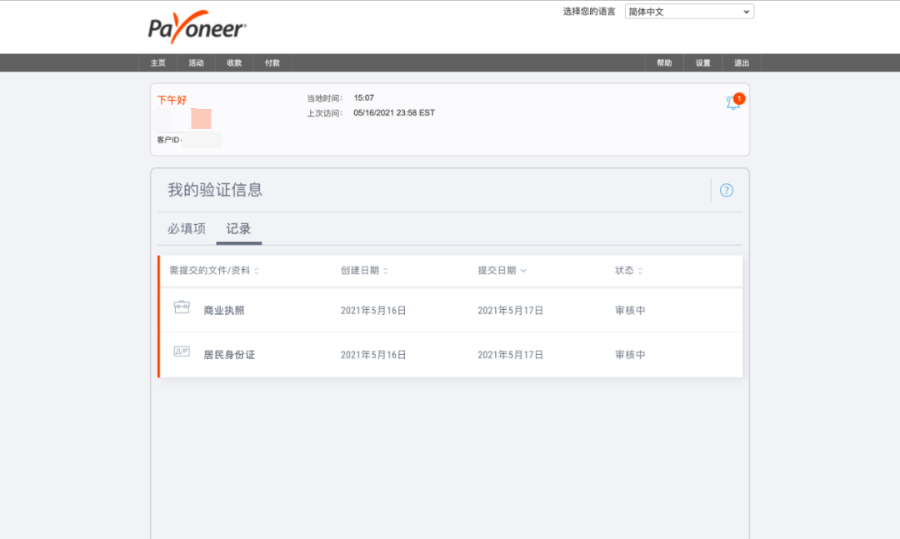900x539 pixels.
Task: Go to 设置 in the top bar
Action: [703, 63]
